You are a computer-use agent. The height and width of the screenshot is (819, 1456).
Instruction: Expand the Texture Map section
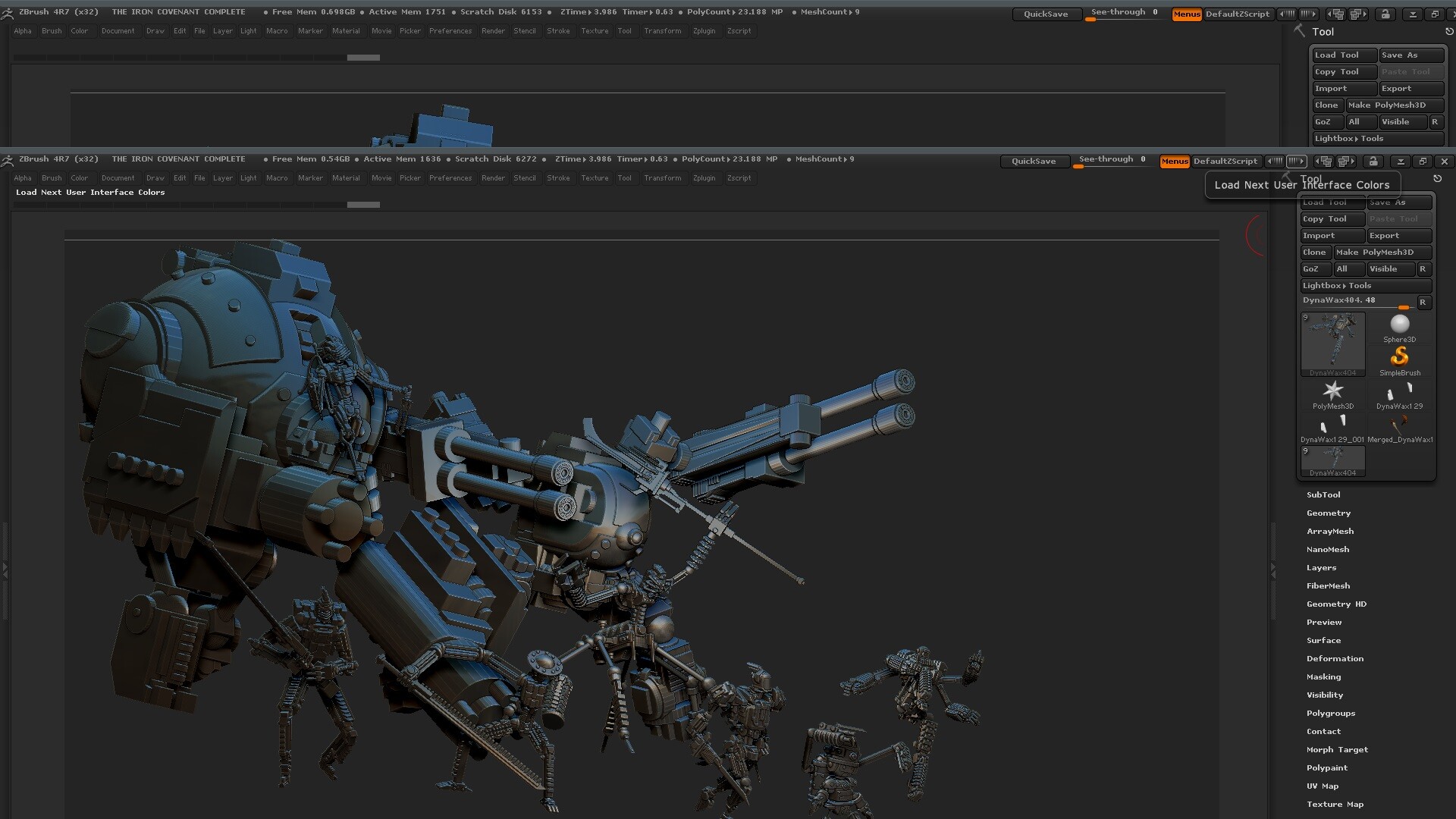tap(1335, 805)
